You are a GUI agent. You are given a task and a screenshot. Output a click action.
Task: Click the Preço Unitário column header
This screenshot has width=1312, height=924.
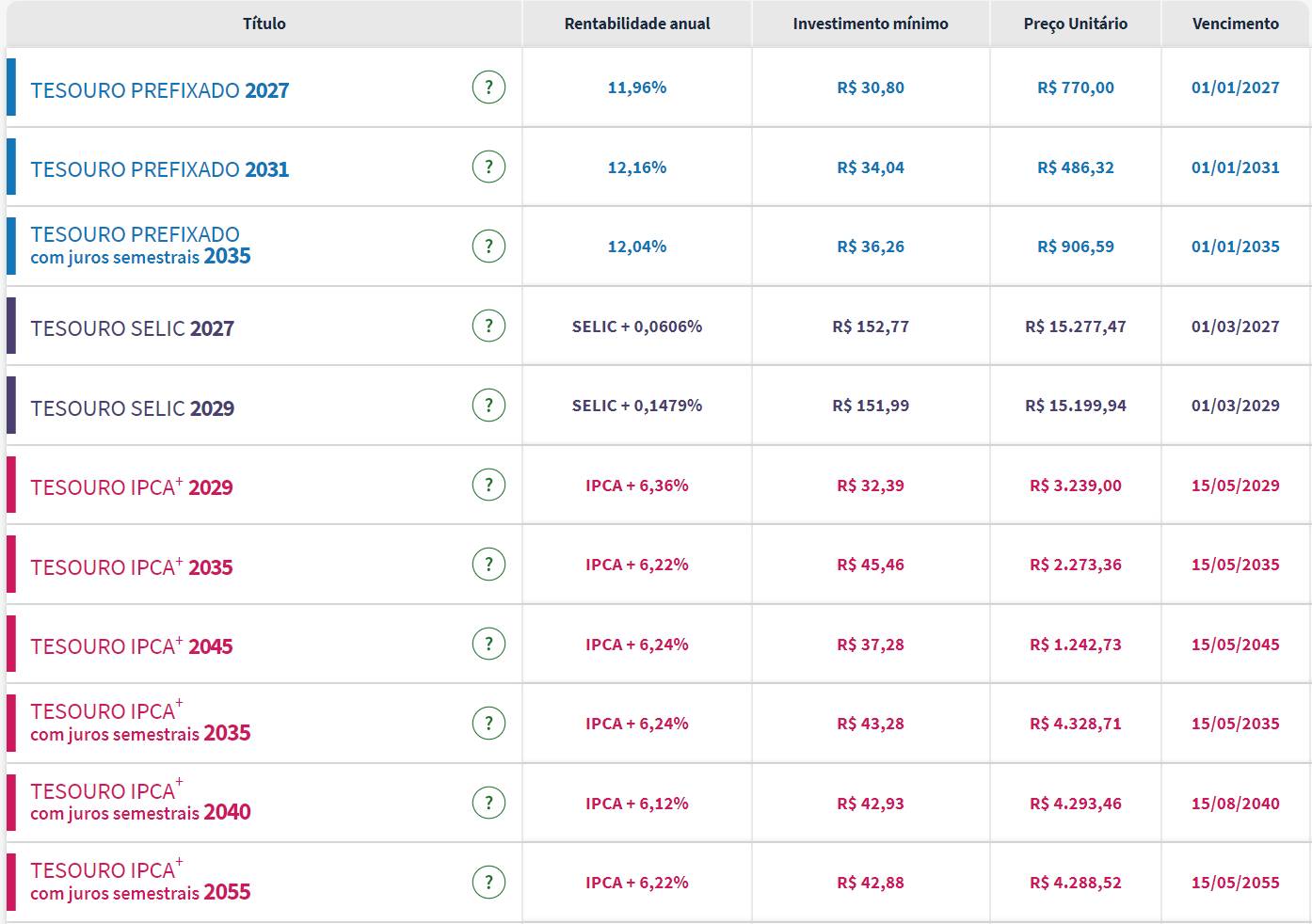pos(1075,24)
